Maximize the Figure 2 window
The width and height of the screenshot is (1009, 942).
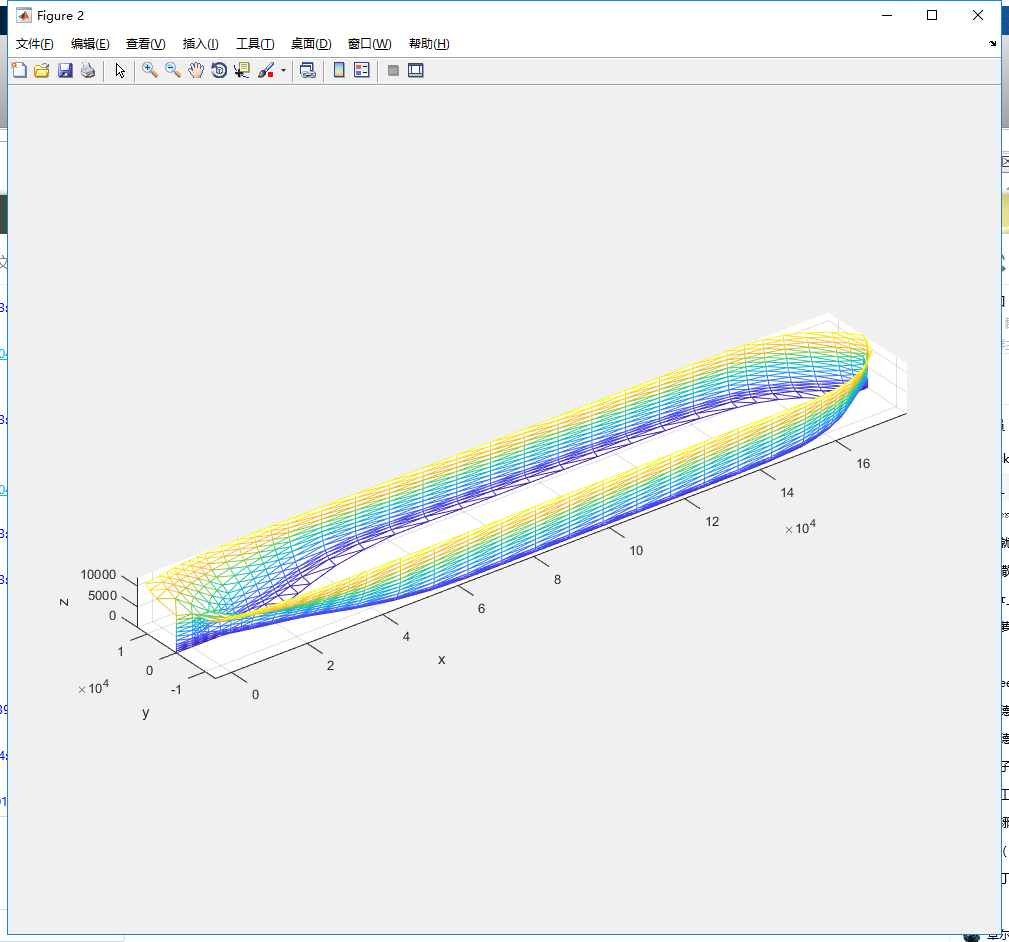tap(932, 15)
